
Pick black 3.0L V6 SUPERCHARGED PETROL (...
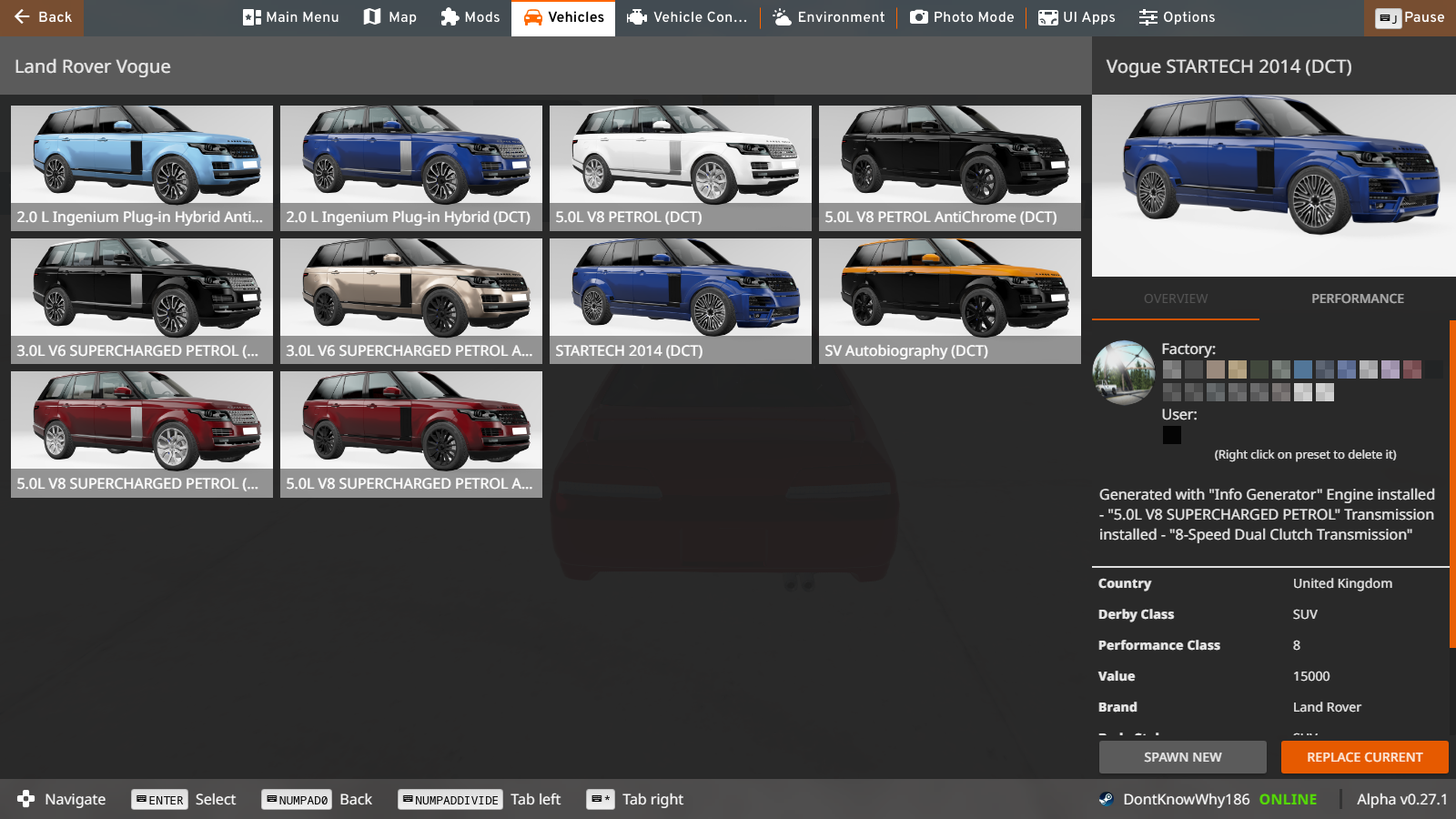[x=142, y=301]
